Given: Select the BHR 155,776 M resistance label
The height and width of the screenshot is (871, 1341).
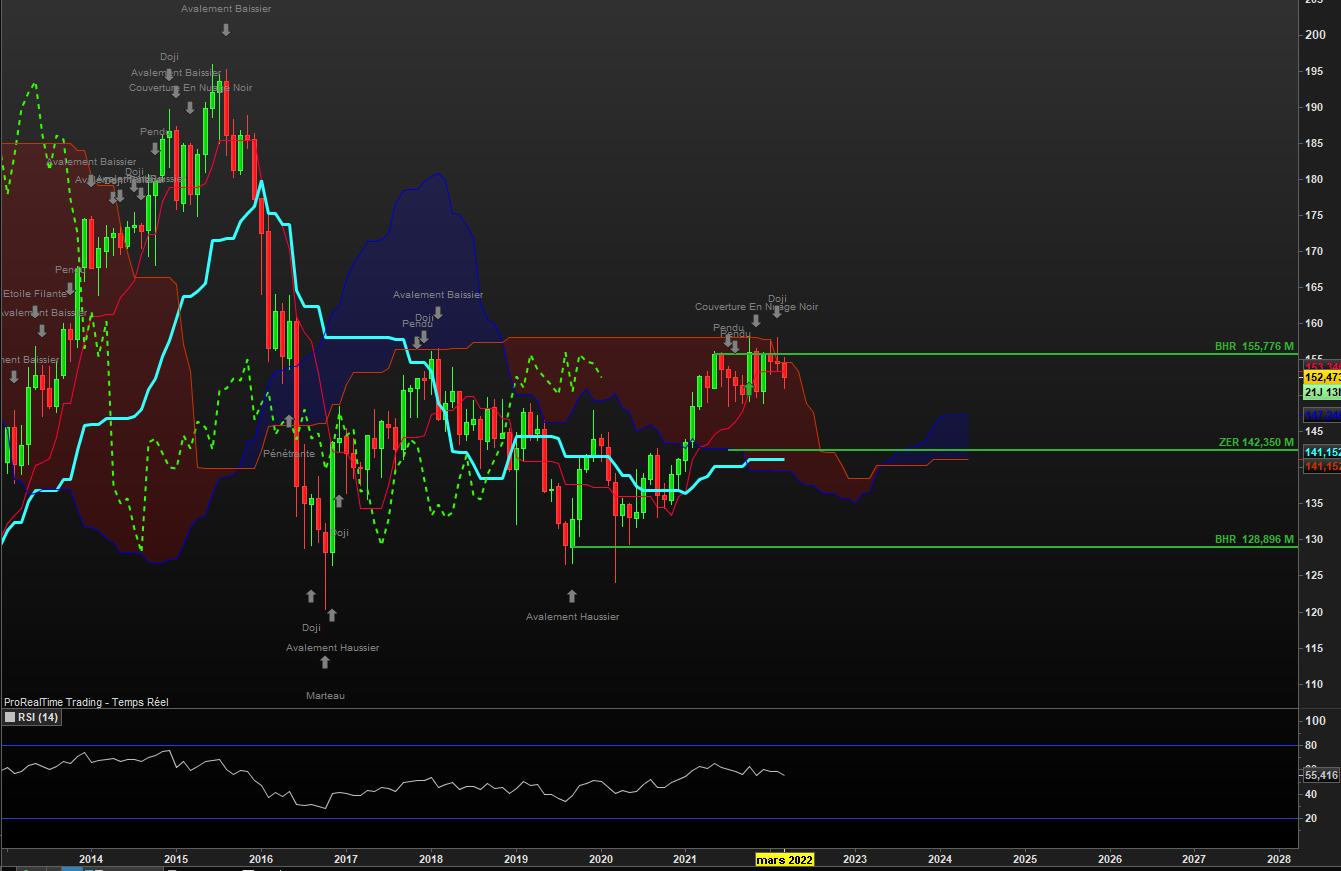Looking at the screenshot, I should point(1254,346).
